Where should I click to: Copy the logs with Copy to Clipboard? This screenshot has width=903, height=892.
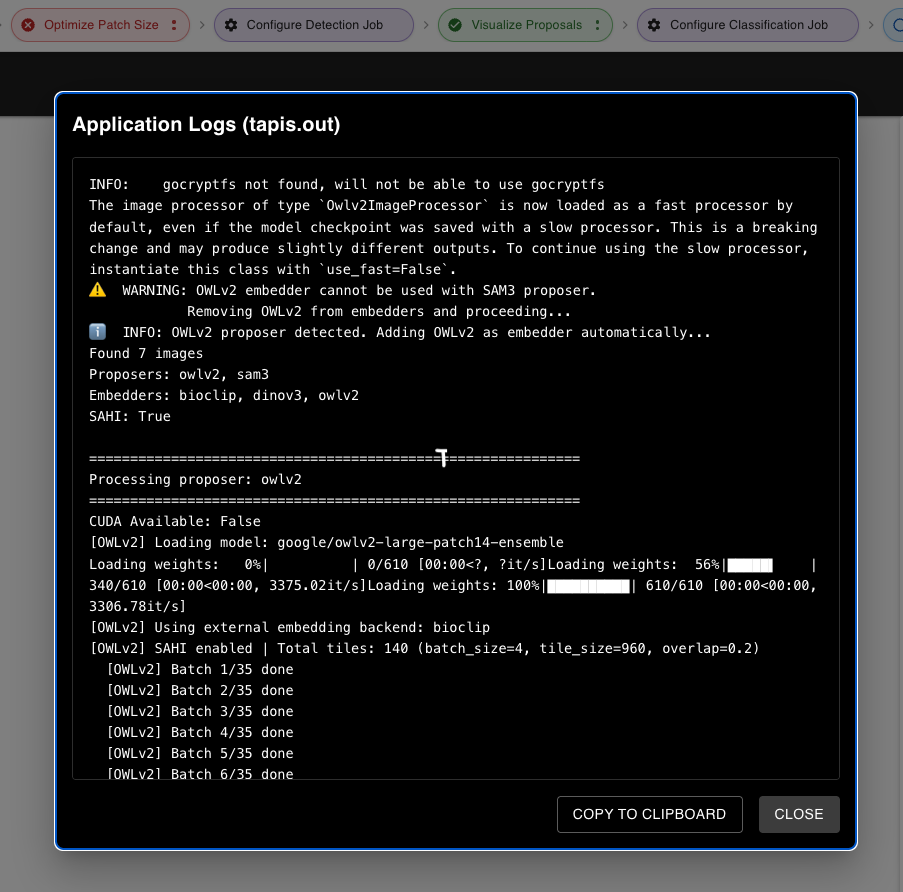650,814
